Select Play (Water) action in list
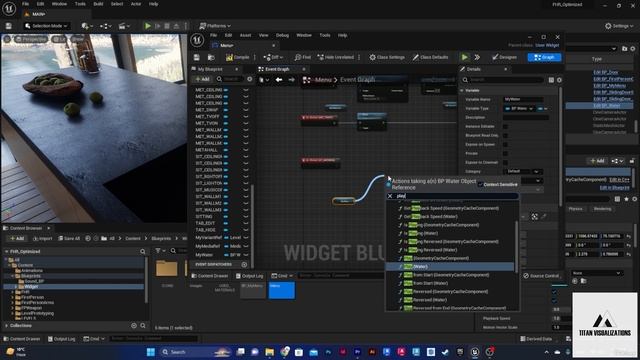The height and width of the screenshot is (360, 640). 449,267
